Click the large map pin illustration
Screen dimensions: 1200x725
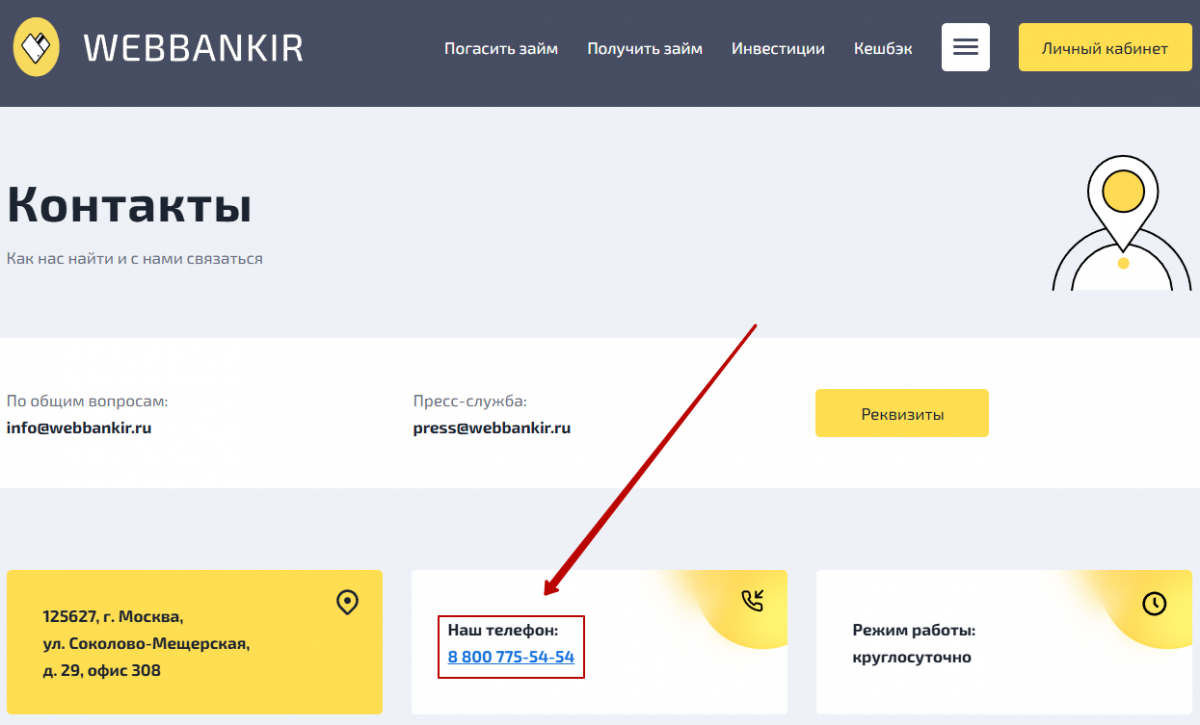click(x=1124, y=222)
